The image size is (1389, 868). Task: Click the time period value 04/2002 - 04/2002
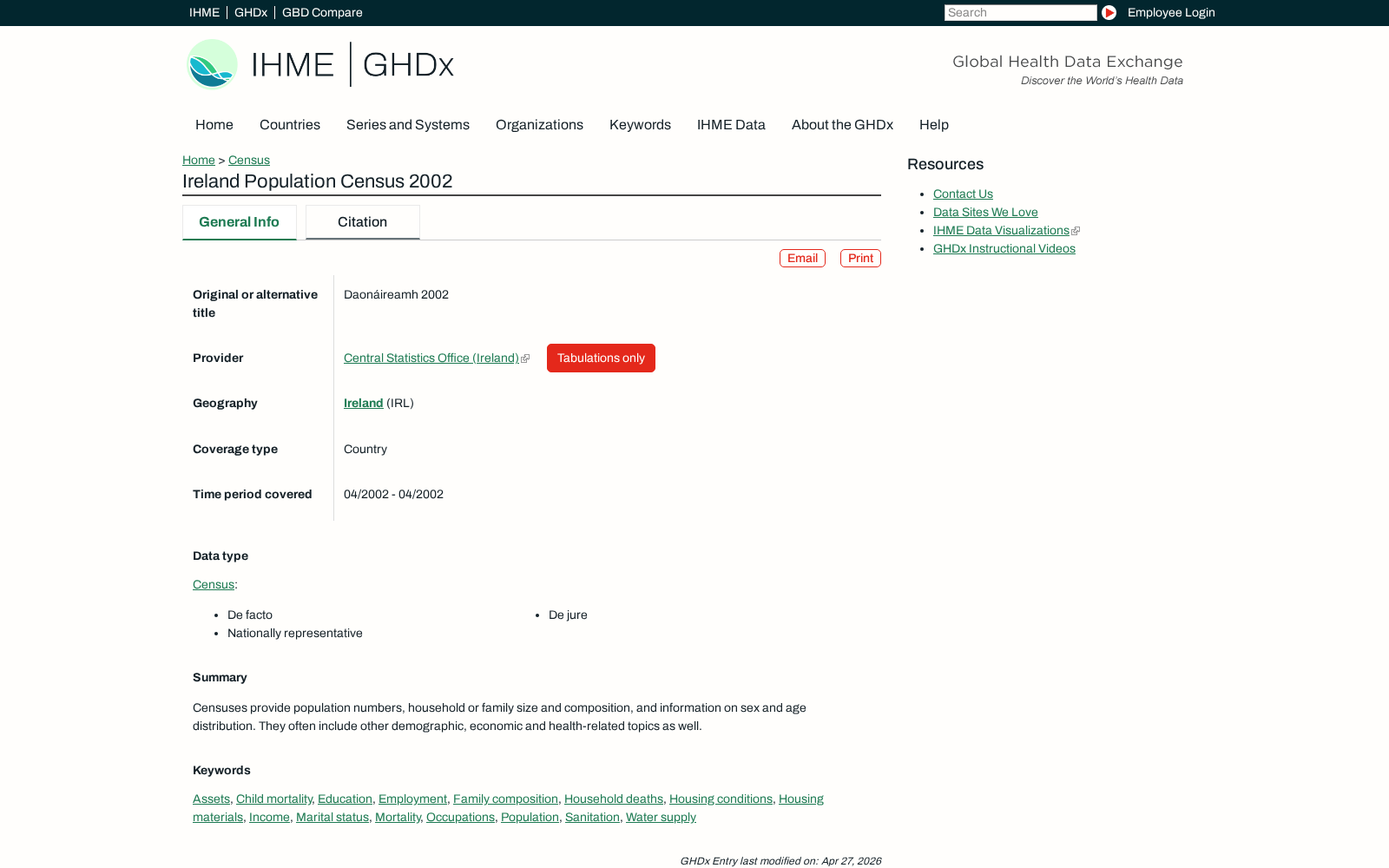click(x=393, y=494)
